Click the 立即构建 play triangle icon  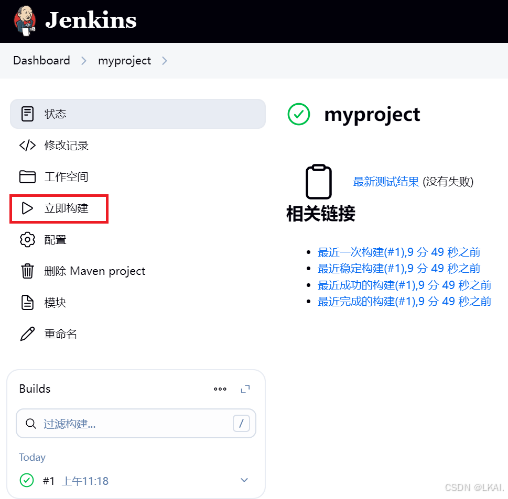[27, 208]
